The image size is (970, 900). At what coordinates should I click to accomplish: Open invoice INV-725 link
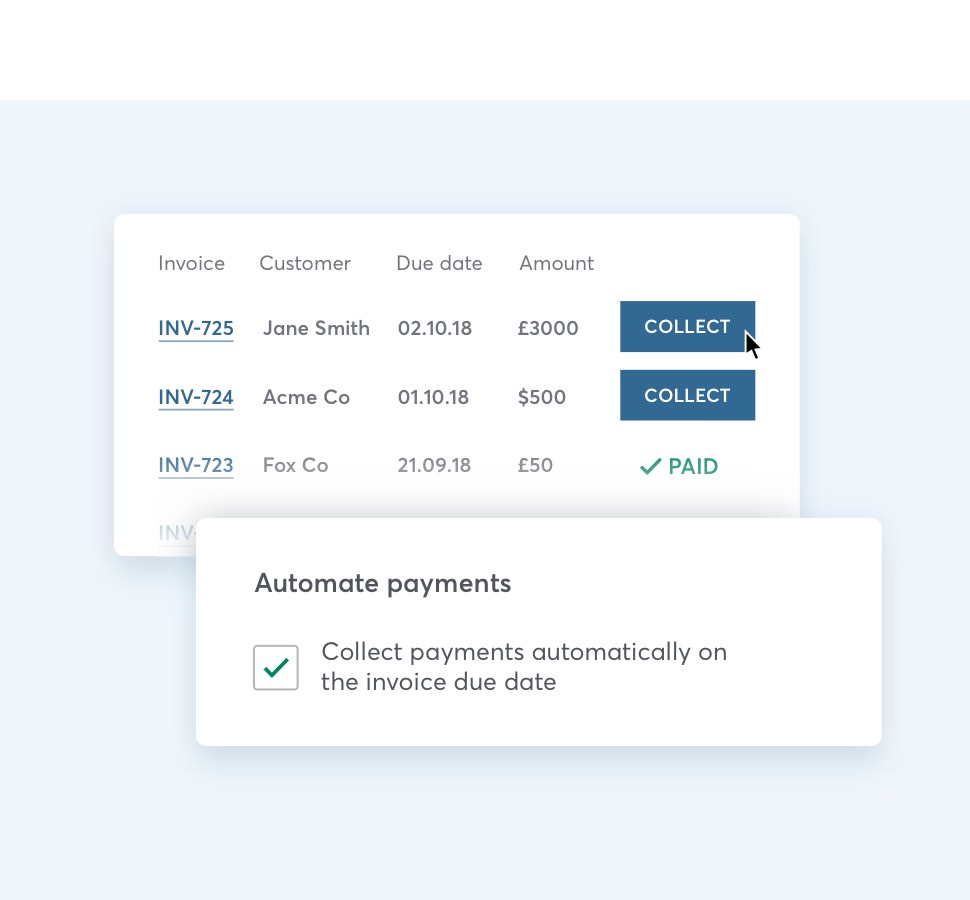pyautogui.click(x=196, y=328)
